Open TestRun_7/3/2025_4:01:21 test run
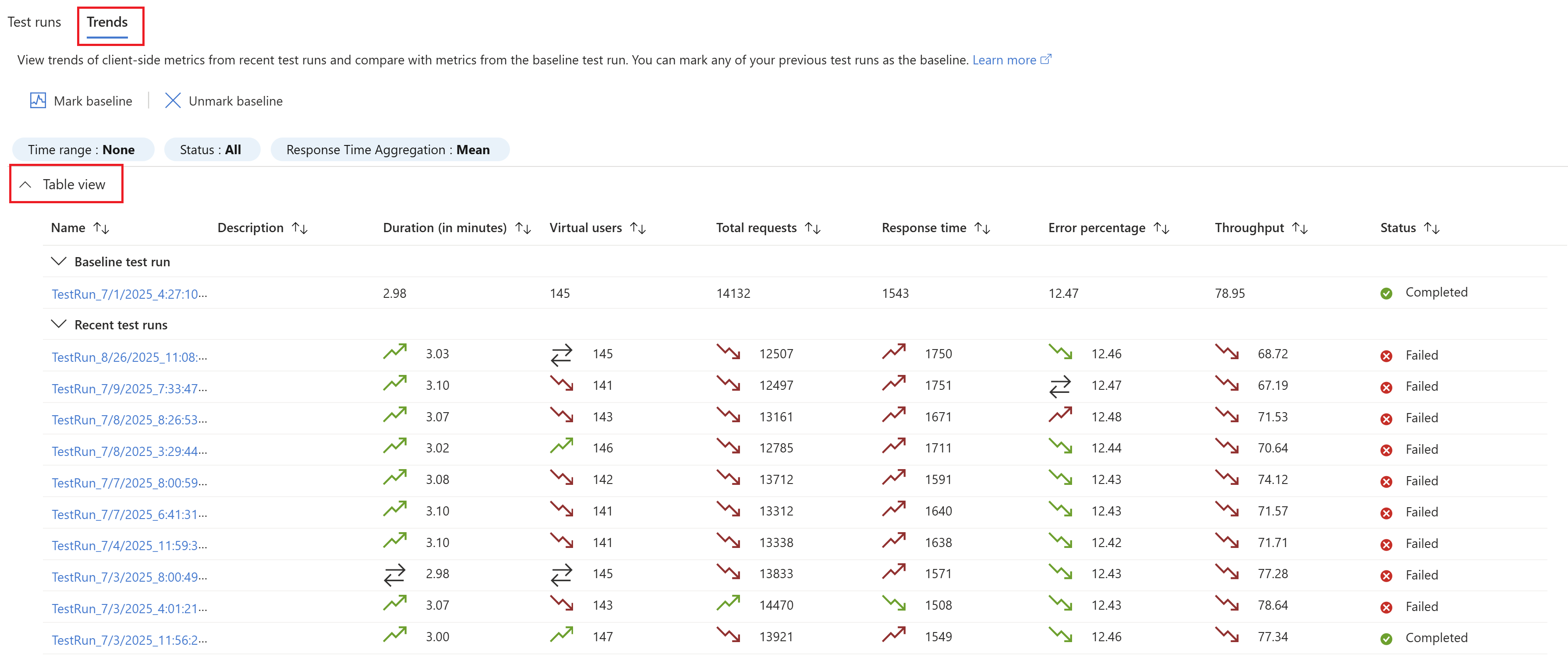Viewport: 1568px width, 657px height. [x=129, y=608]
